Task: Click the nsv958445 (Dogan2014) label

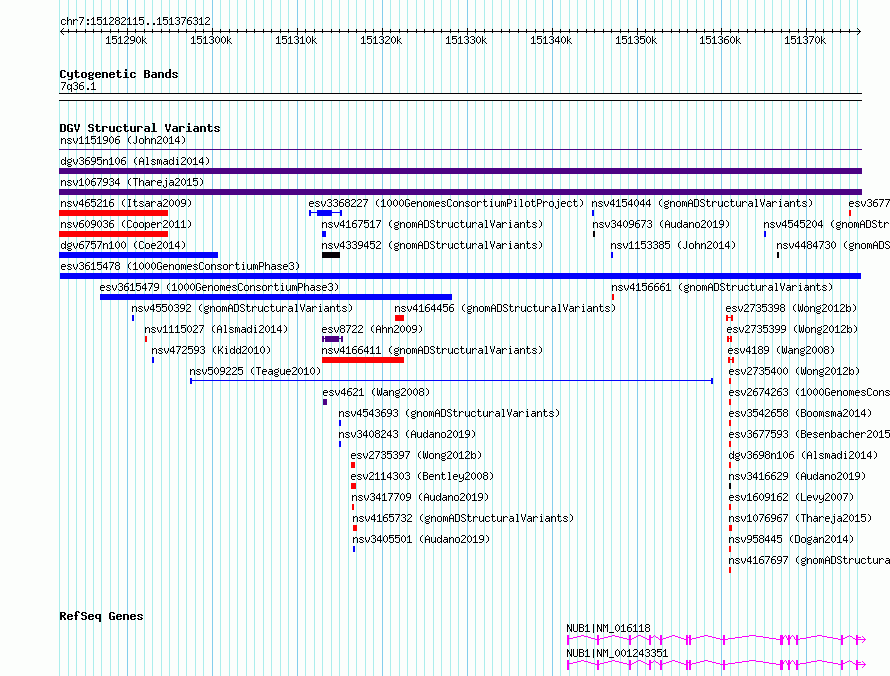Action: pyautogui.click(x=791, y=539)
